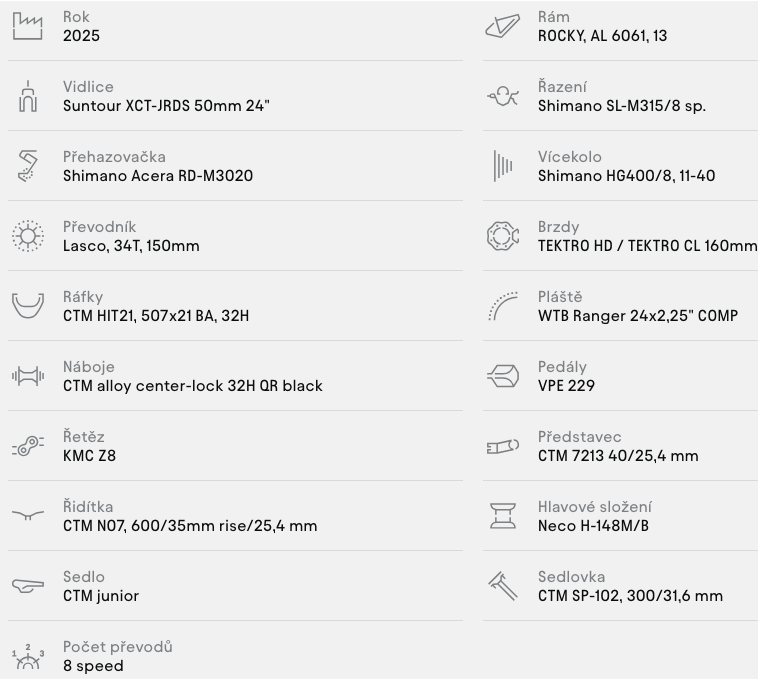Click the cassette icon beside Vícekolo
758x679 pixels.
pyautogui.click(x=503, y=166)
